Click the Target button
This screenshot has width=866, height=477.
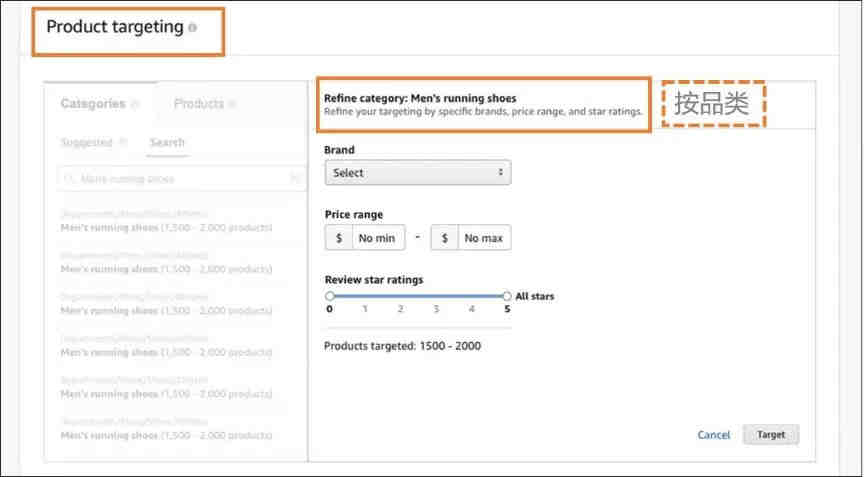pyautogui.click(x=770, y=434)
